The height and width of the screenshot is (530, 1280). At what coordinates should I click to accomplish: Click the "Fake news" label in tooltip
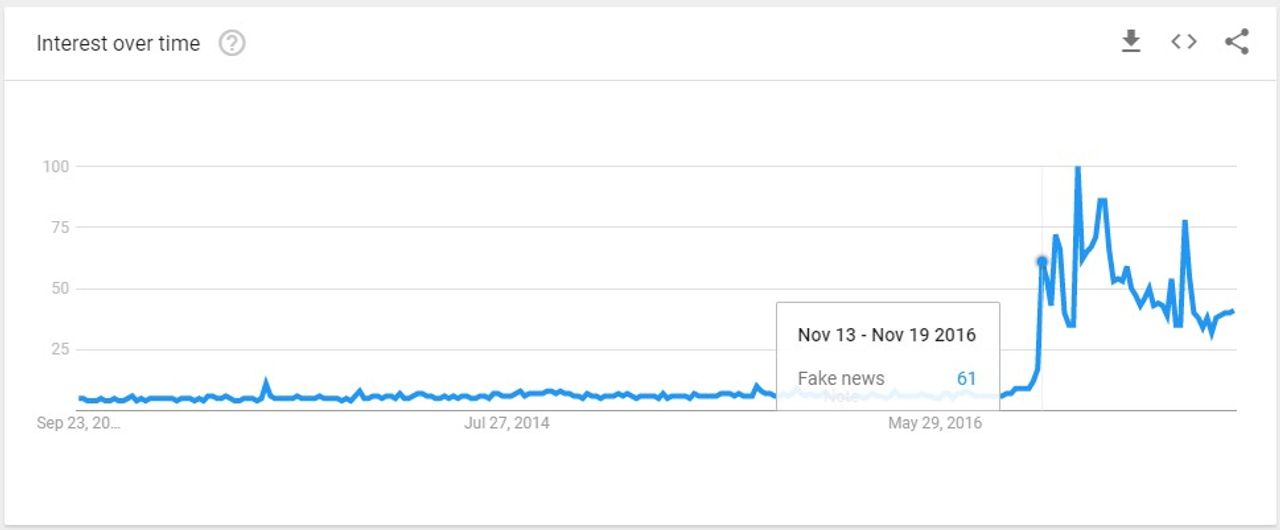pos(841,378)
